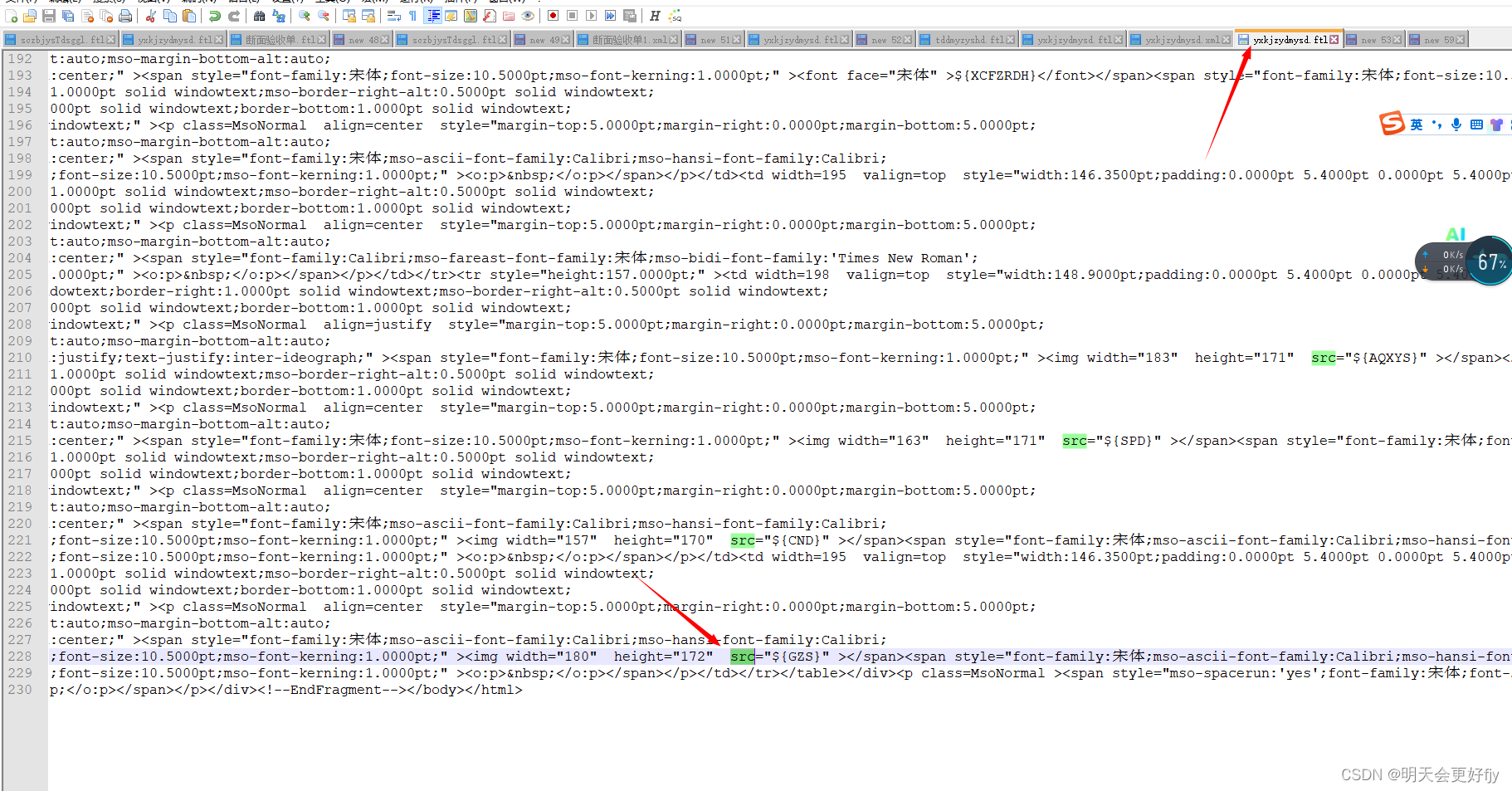This screenshot has height=791, width=1512.
Task: Close the active yxkjzydmysd.ftl tab
Action: (x=1334, y=40)
